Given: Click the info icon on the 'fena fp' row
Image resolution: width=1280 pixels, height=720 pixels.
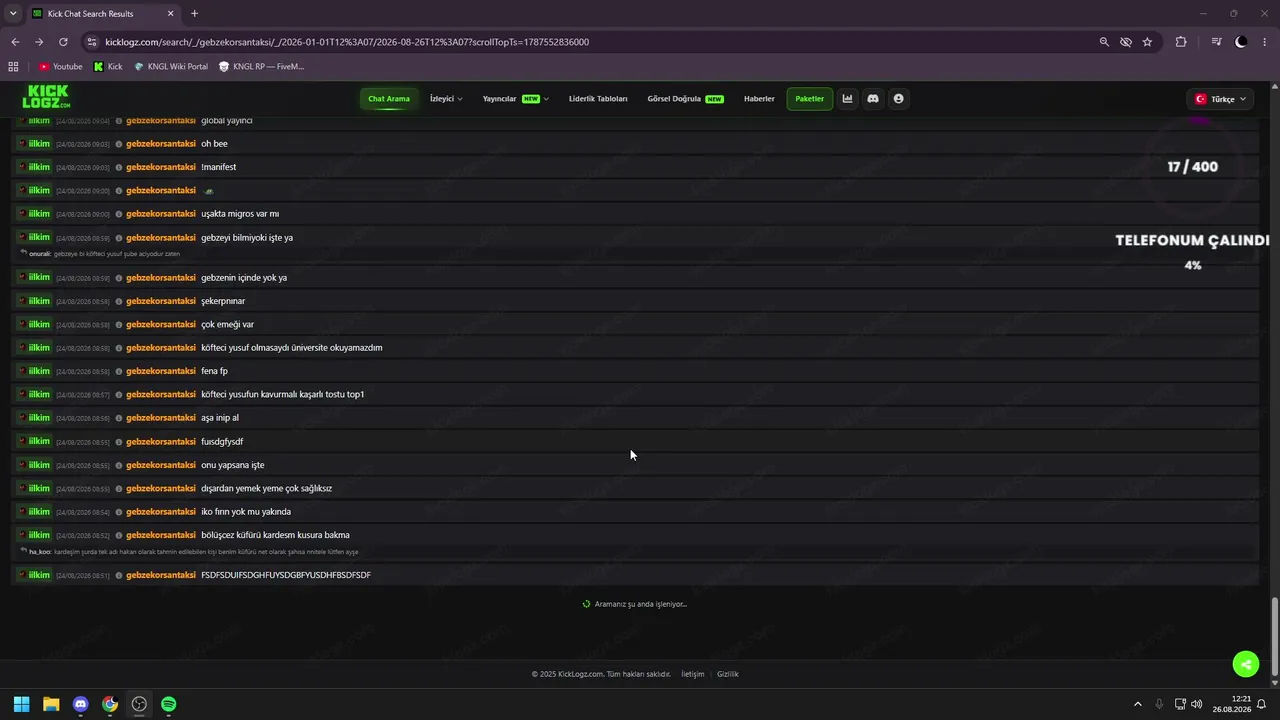Looking at the screenshot, I should 119,371.
